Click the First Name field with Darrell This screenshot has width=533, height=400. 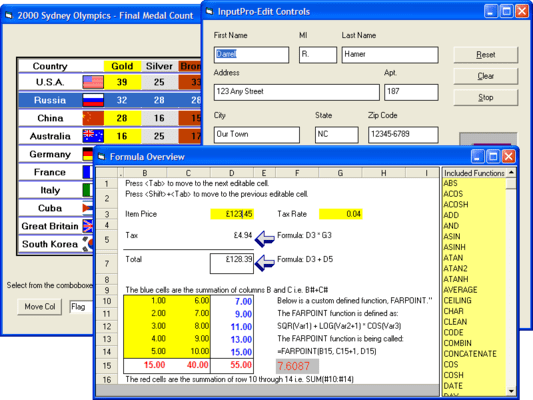[252, 55]
